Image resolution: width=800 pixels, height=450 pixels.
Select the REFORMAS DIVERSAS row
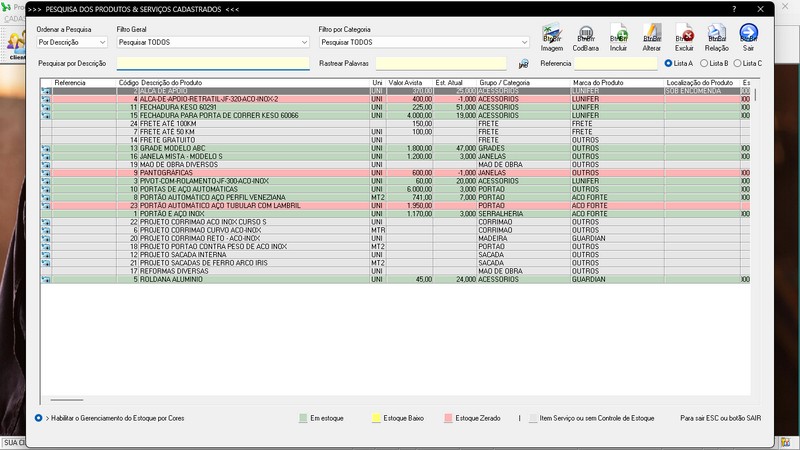point(395,271)
